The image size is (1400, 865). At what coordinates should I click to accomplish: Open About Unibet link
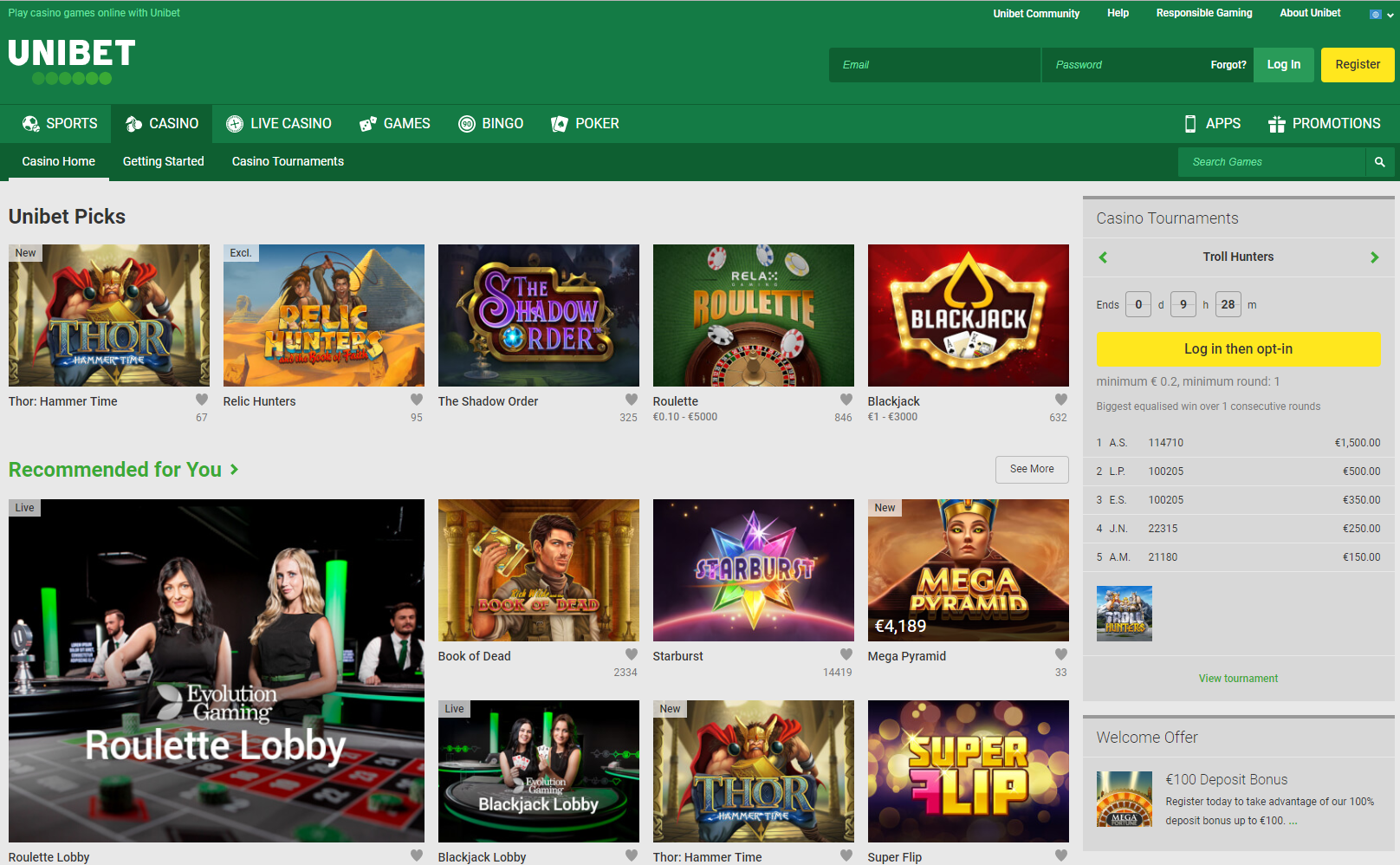(x=1310, y=13)
